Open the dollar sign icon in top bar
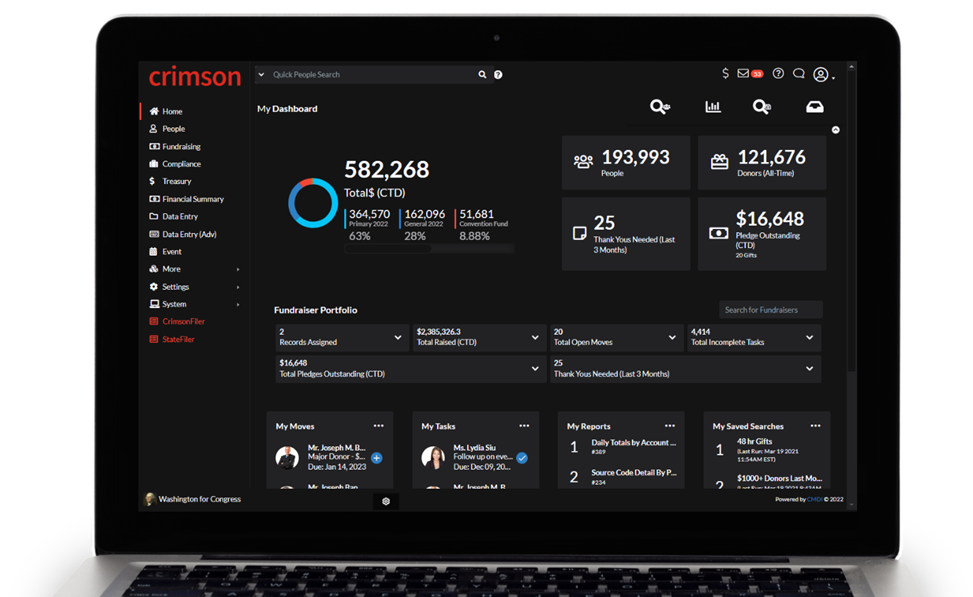Viewport: 973px width, 597px height. [725, 73]
